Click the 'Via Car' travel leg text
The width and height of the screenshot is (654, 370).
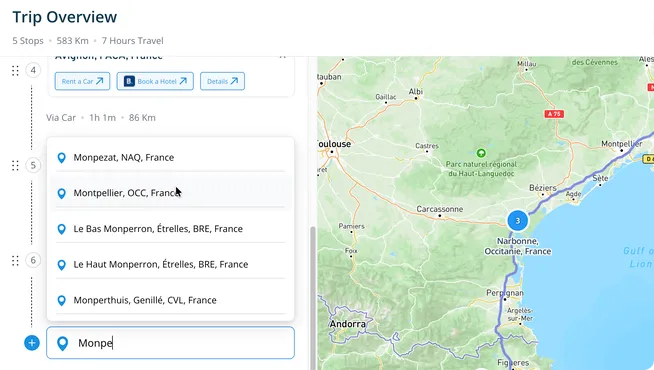pos(61,118)
